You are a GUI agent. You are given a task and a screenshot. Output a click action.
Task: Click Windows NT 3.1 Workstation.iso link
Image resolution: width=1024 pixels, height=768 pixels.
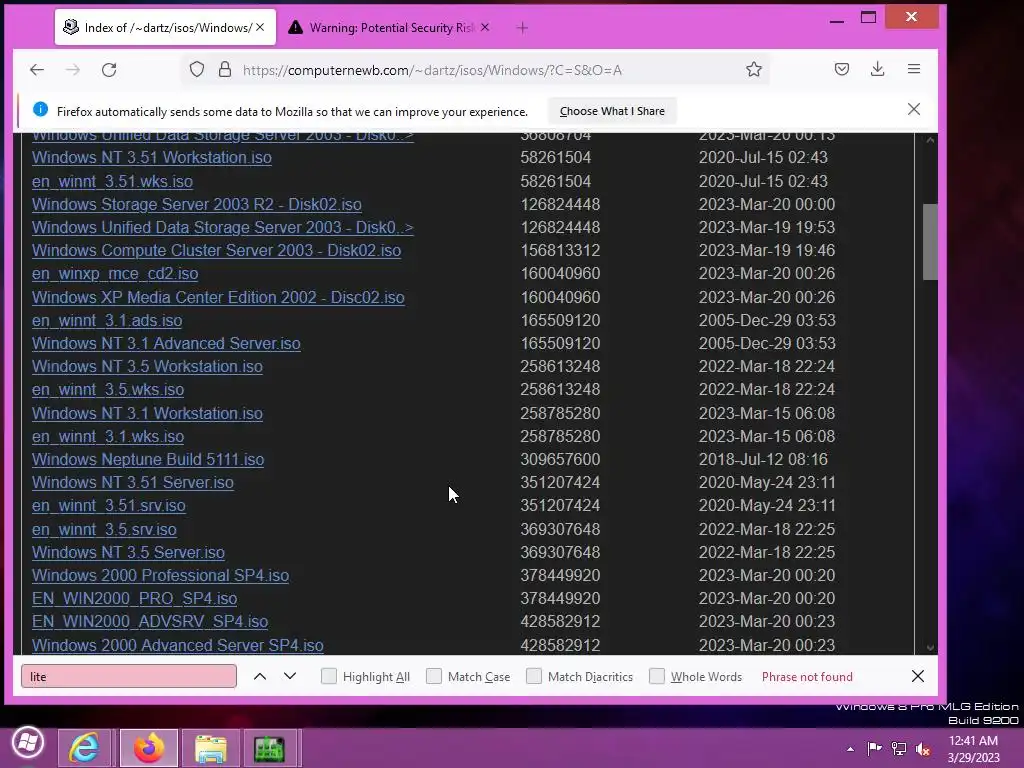tap(147, 413)
